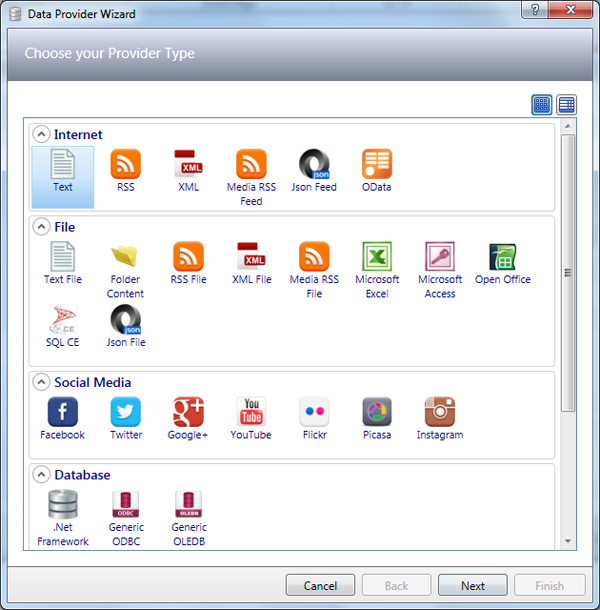
Task: Choose the Folder Content provider
Action: tap(125, 270)
